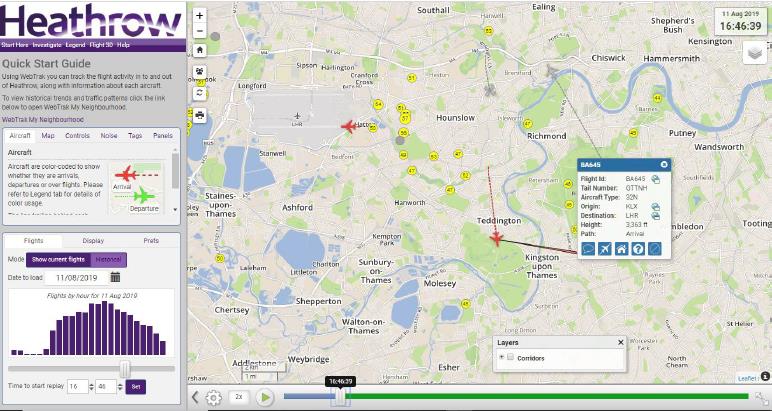This screenshot has height=411, width=772.
Task: Click the Leaflet attribution link
Action: coord(747,378)
